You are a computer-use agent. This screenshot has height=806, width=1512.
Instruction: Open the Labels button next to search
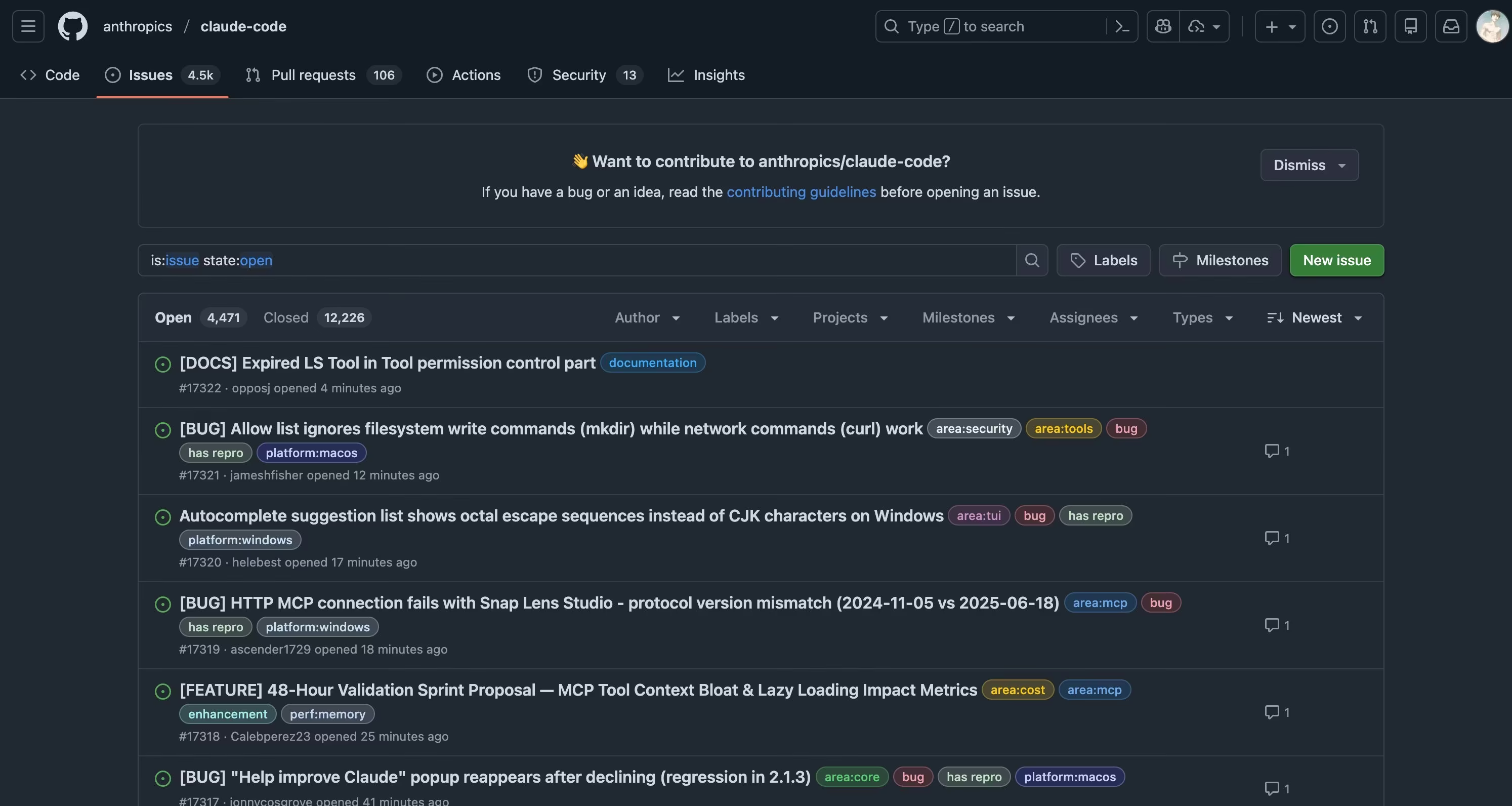point(1104,260)
